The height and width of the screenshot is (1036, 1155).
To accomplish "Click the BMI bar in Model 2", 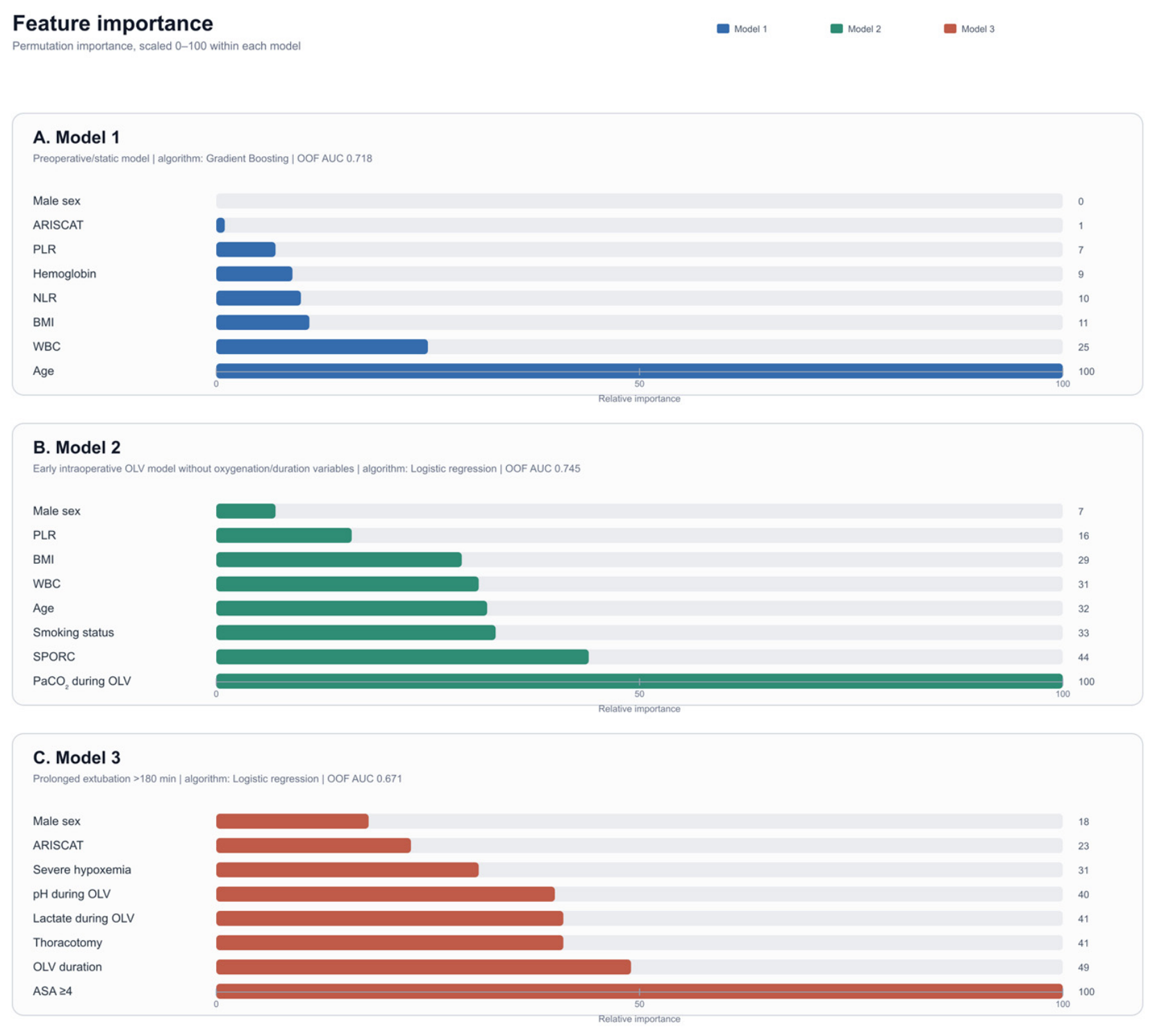I will (339, 560).
